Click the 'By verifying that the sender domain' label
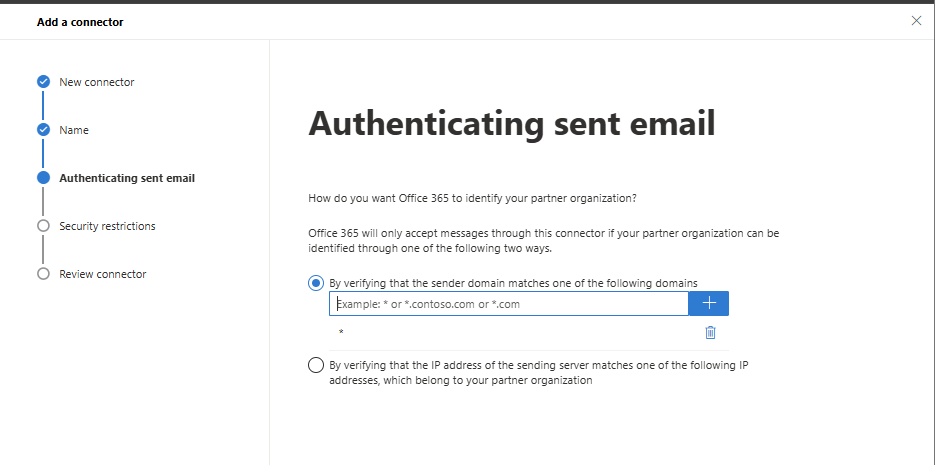Image resolution: width=935 pixels, height=465 pixels. click(x=513, y=283)
